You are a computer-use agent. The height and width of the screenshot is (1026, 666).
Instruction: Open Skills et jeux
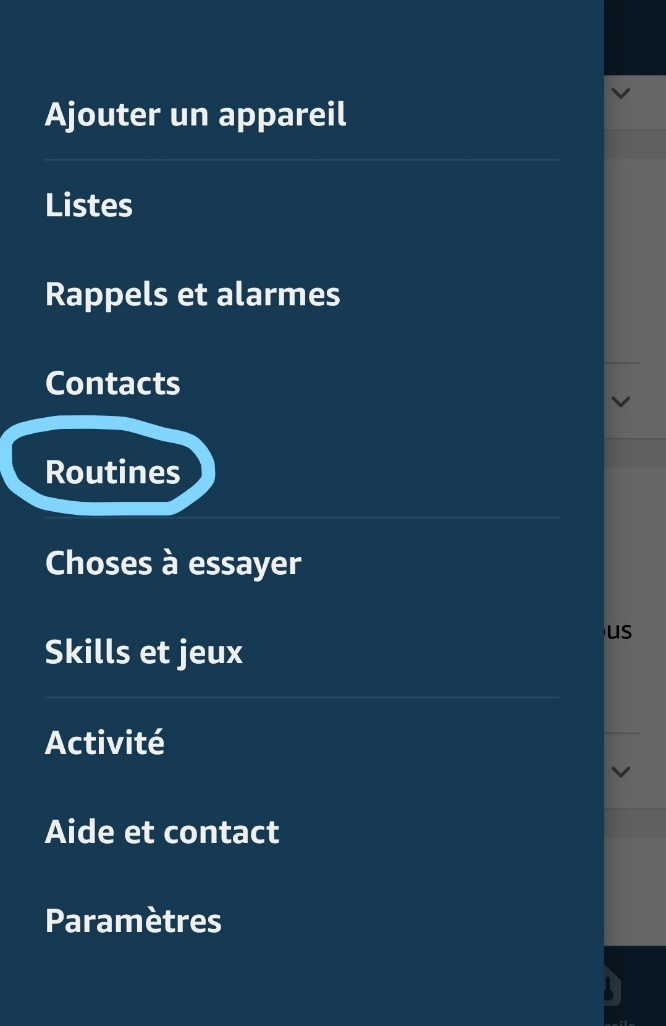click(x=144, y=652)
